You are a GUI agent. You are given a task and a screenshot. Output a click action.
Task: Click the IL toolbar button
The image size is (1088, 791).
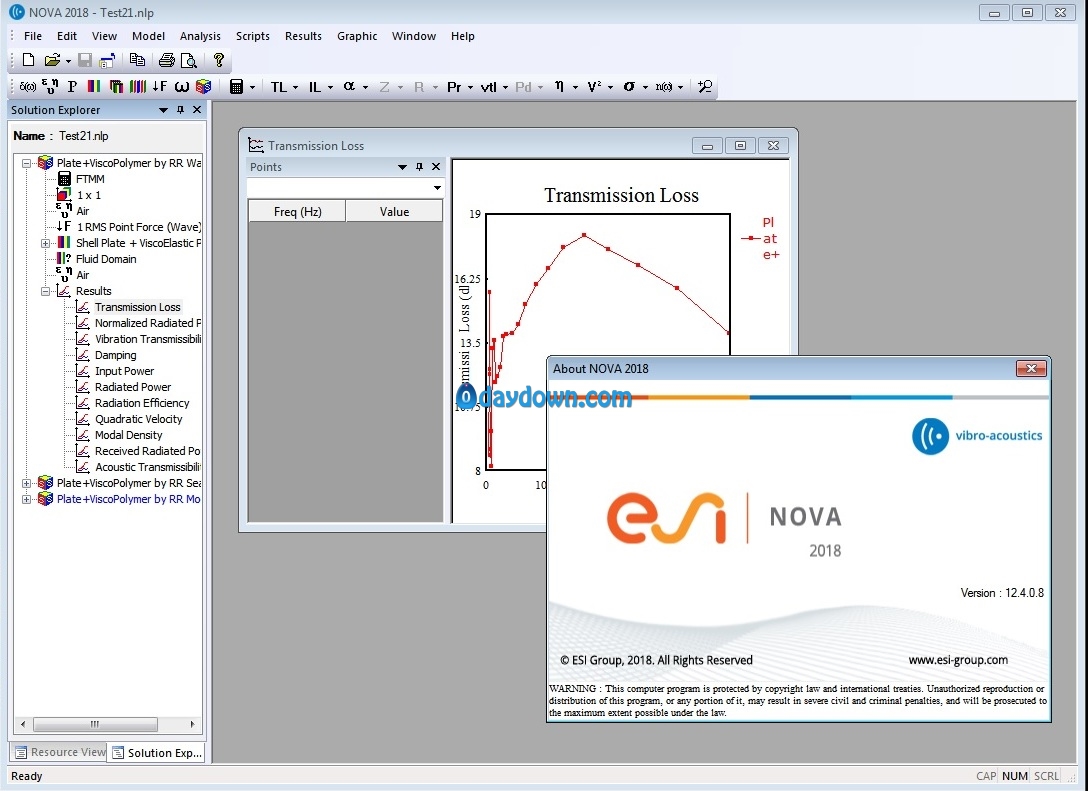click(x=314, y=87)
